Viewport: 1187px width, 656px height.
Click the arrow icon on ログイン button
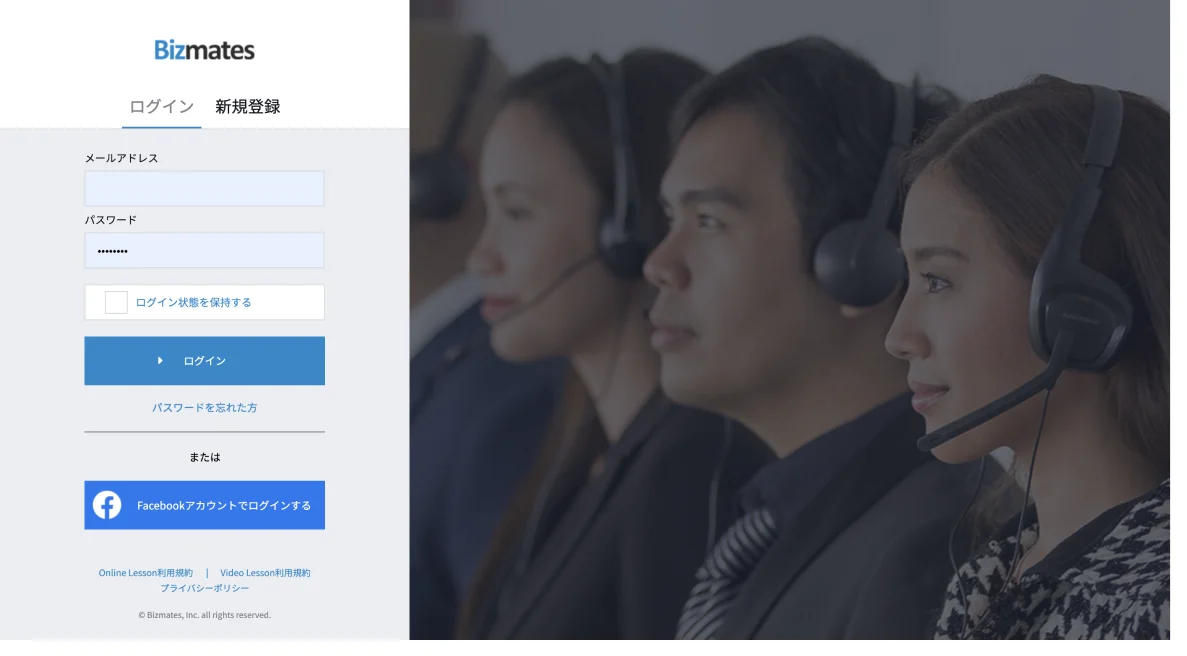tap(160, 361)
